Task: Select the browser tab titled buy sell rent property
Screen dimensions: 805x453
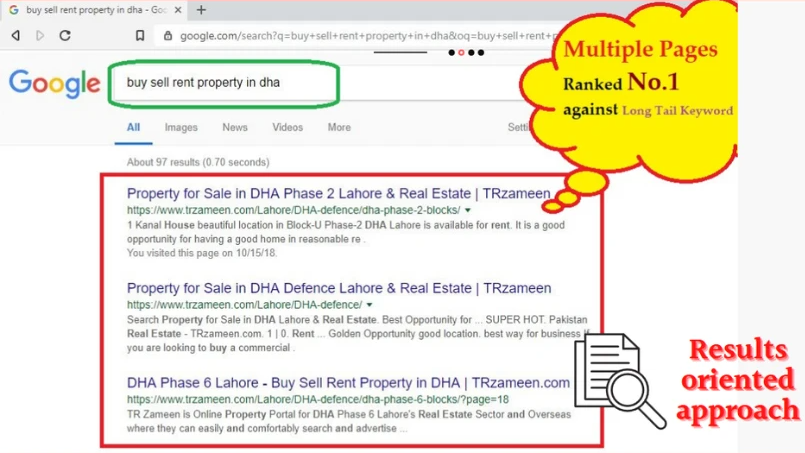Action: pyautogui.click(x=95, y=10)
